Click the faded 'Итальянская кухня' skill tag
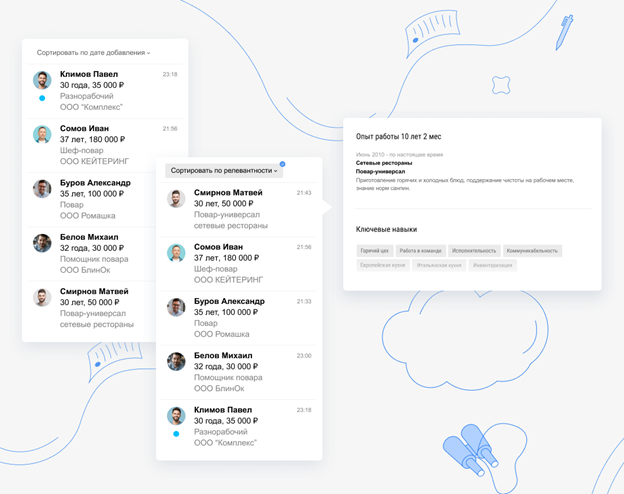The height and width of the screenshot is (494, 624). (439, 266)
